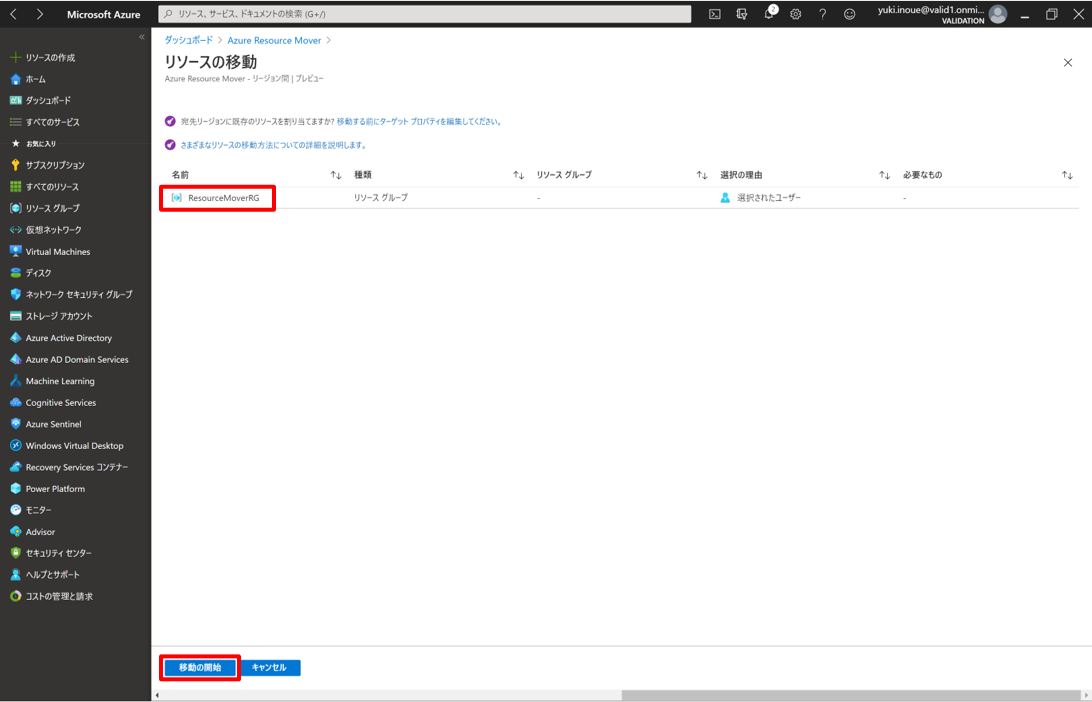Screen dimensions: 1092x702
Task: Open サブスクリプション key icon
Action: pos(15,165)
